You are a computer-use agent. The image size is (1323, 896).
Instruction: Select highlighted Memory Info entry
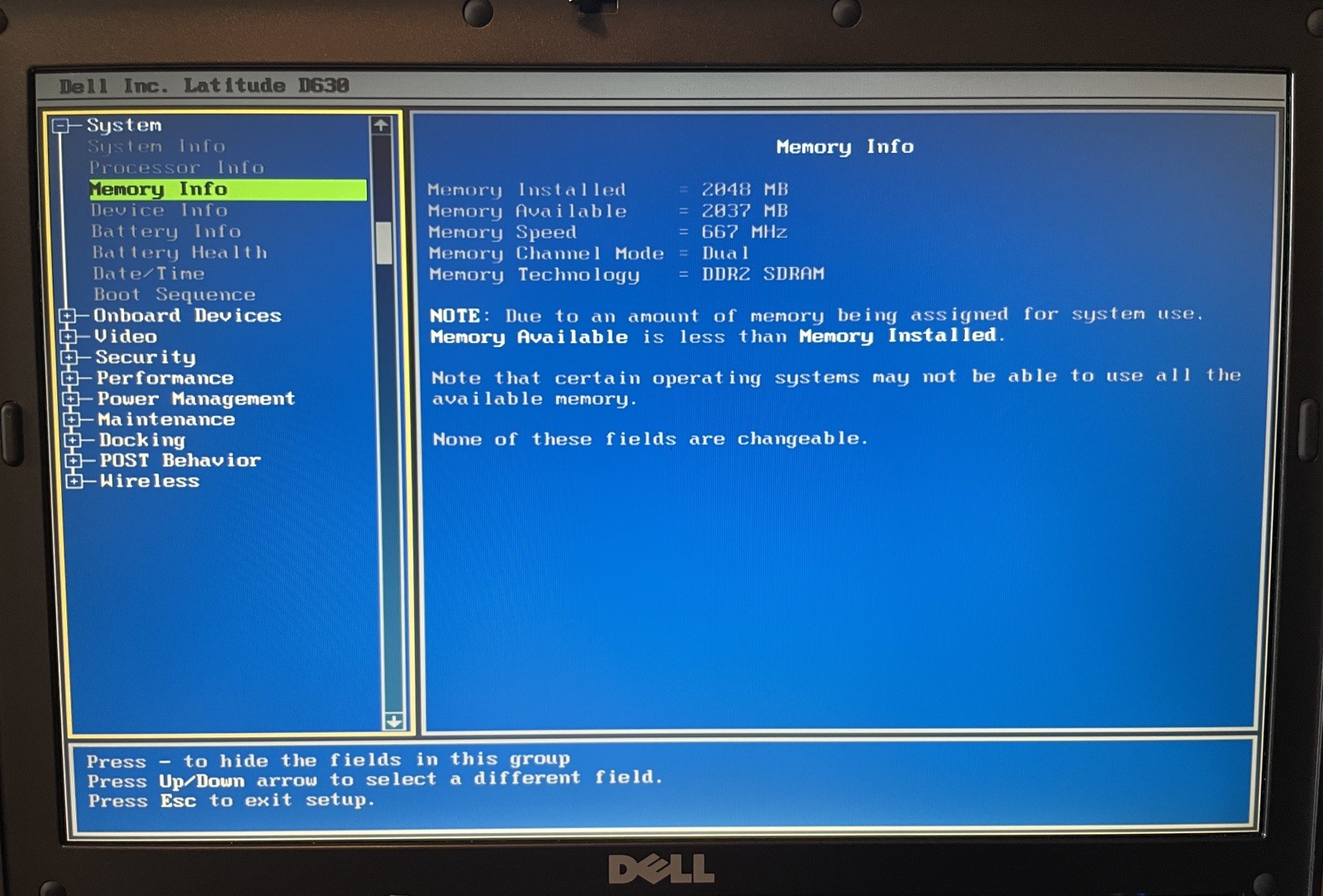[x=227, y=189]
